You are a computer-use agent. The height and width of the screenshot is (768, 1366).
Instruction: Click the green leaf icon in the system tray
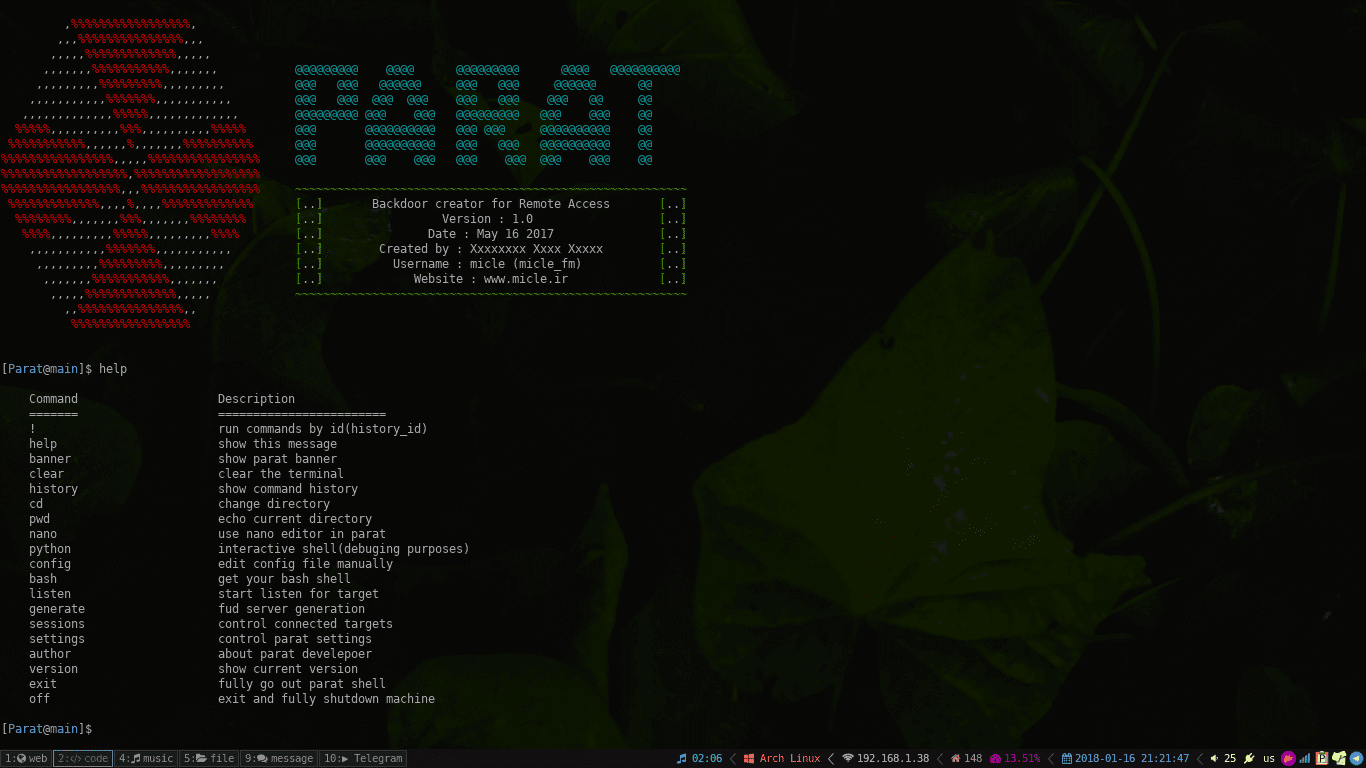pyautogui.click(x=1341, y=758)
